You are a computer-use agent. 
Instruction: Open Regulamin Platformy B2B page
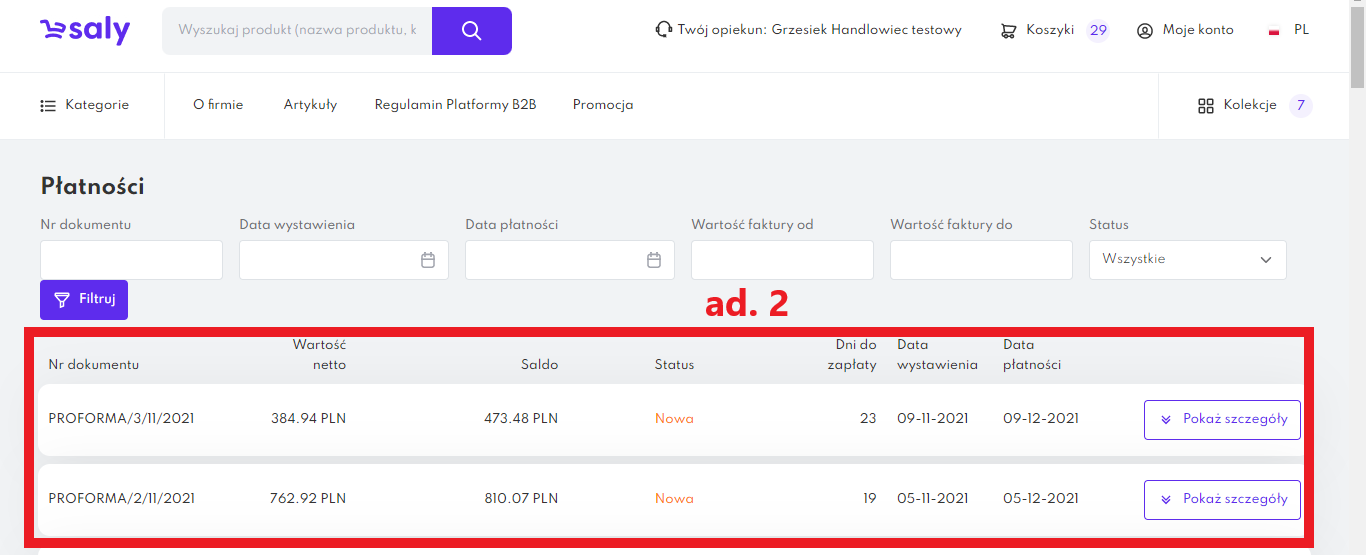pyautogui.click(x=455, y=105)
